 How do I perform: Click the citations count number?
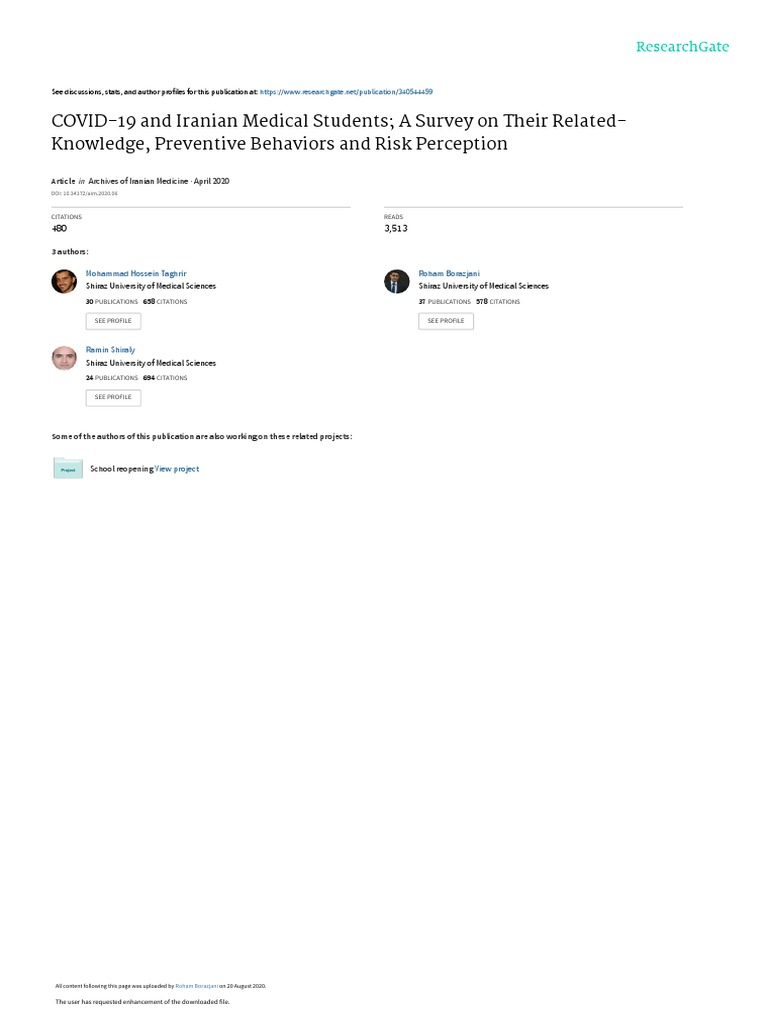tap(59, 228)
